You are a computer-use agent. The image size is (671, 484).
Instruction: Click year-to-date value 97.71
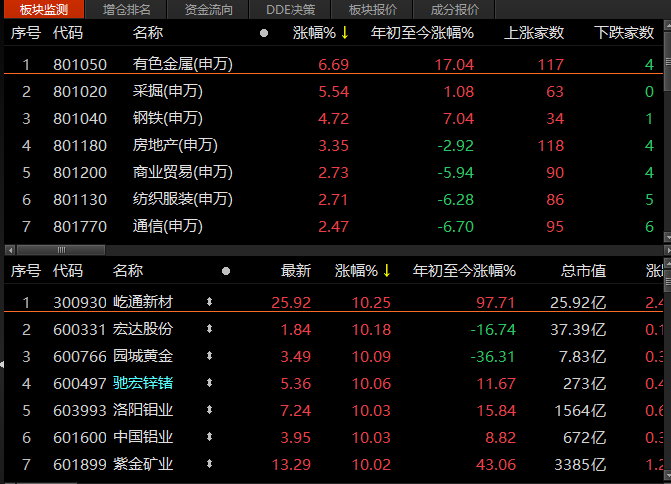[x=496, y=303]
